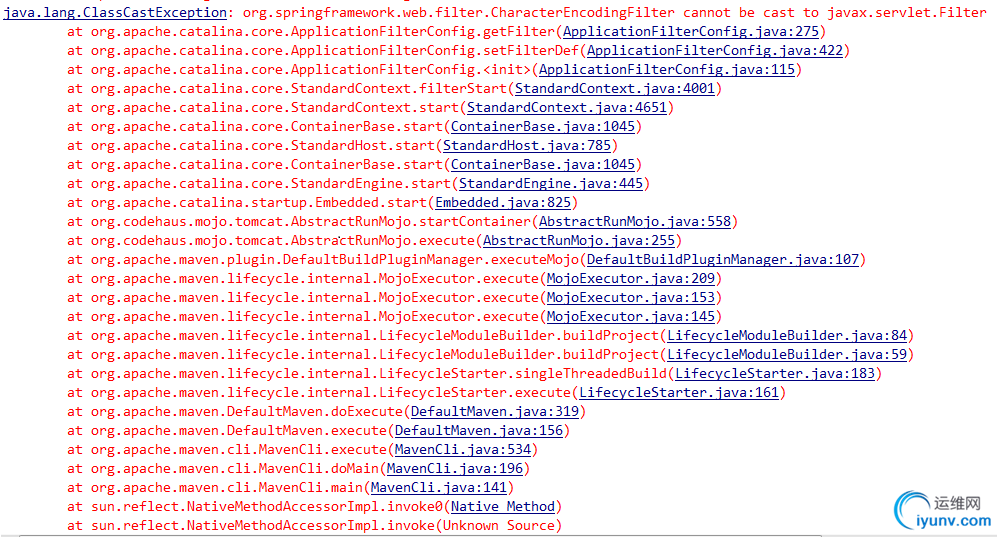Image resolution: width=997 pixels, height=537 pixels.
Task: Click 'org.codehaus.mojo.tomcat.AbstractRunMojo.startContainer' text
Action: (x=311, y=222)
